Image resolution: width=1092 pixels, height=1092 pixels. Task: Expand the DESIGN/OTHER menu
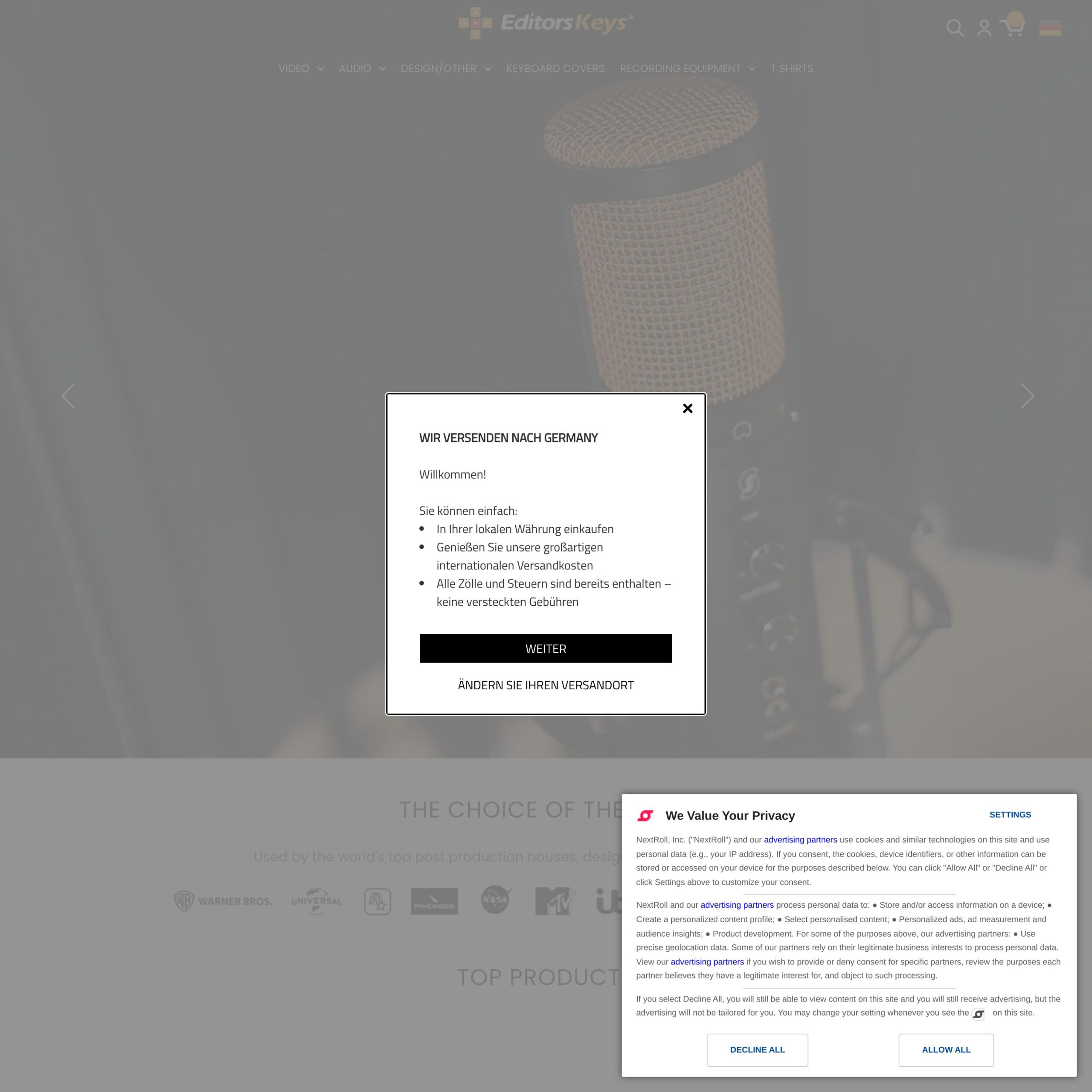[445, 68]
